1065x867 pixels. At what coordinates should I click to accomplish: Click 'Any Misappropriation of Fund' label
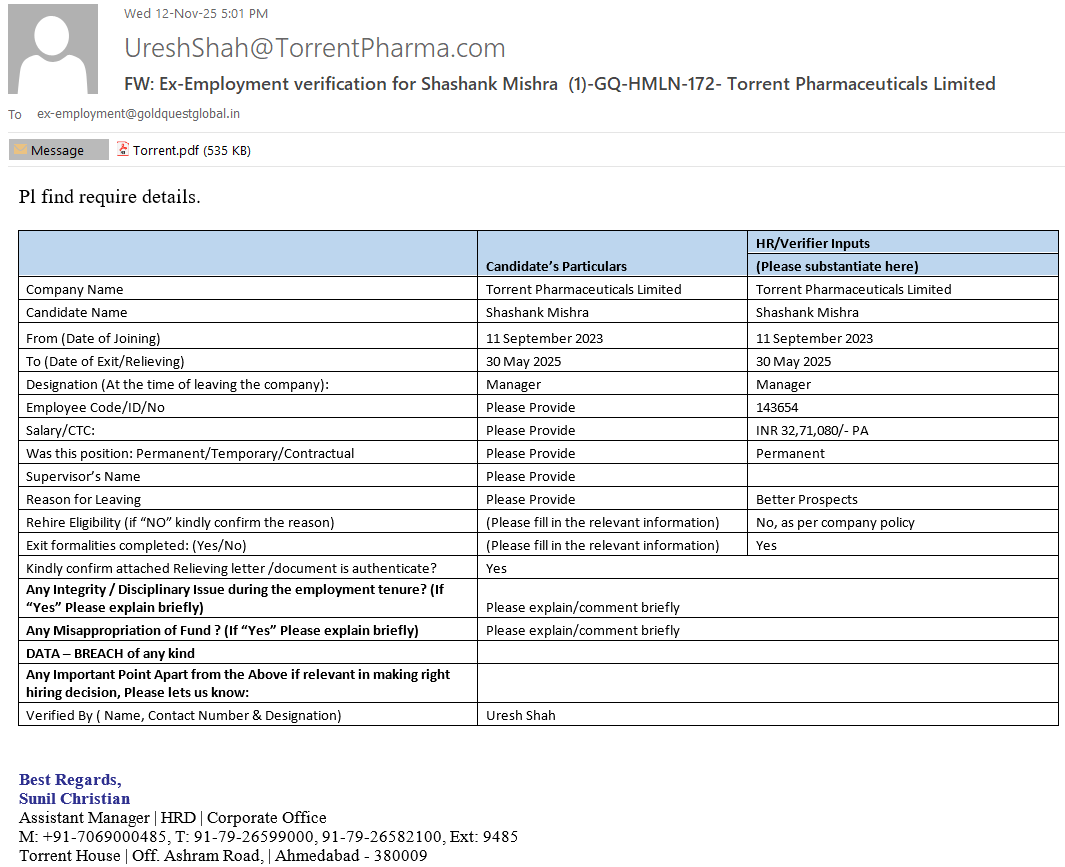point(222,631)
